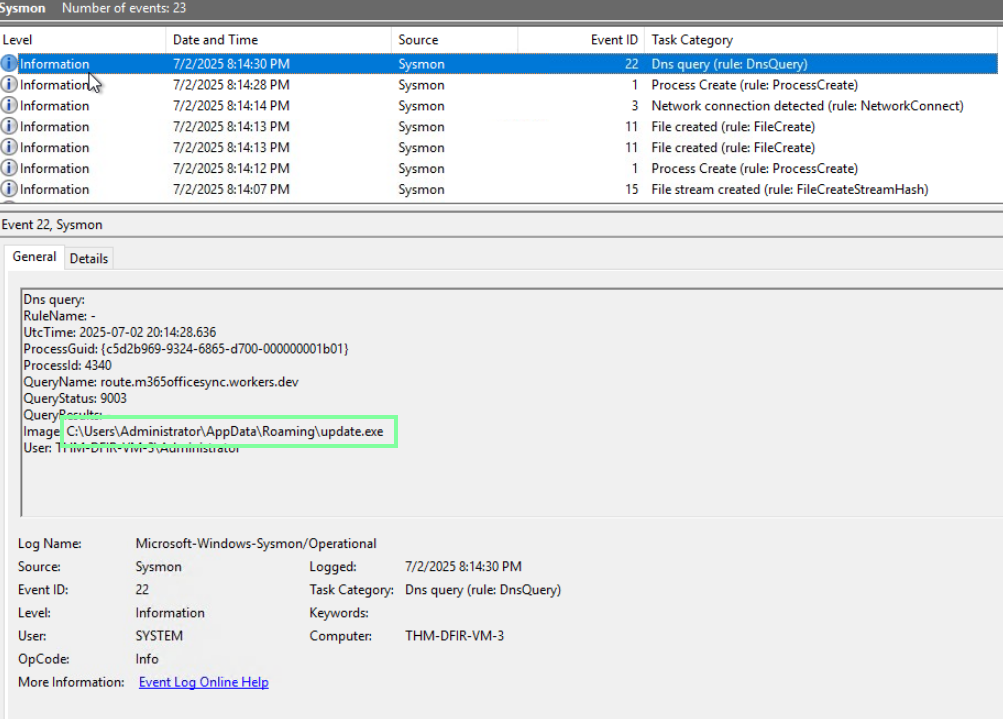
Task: Click the Task Category column header
Action: (692, 40)
